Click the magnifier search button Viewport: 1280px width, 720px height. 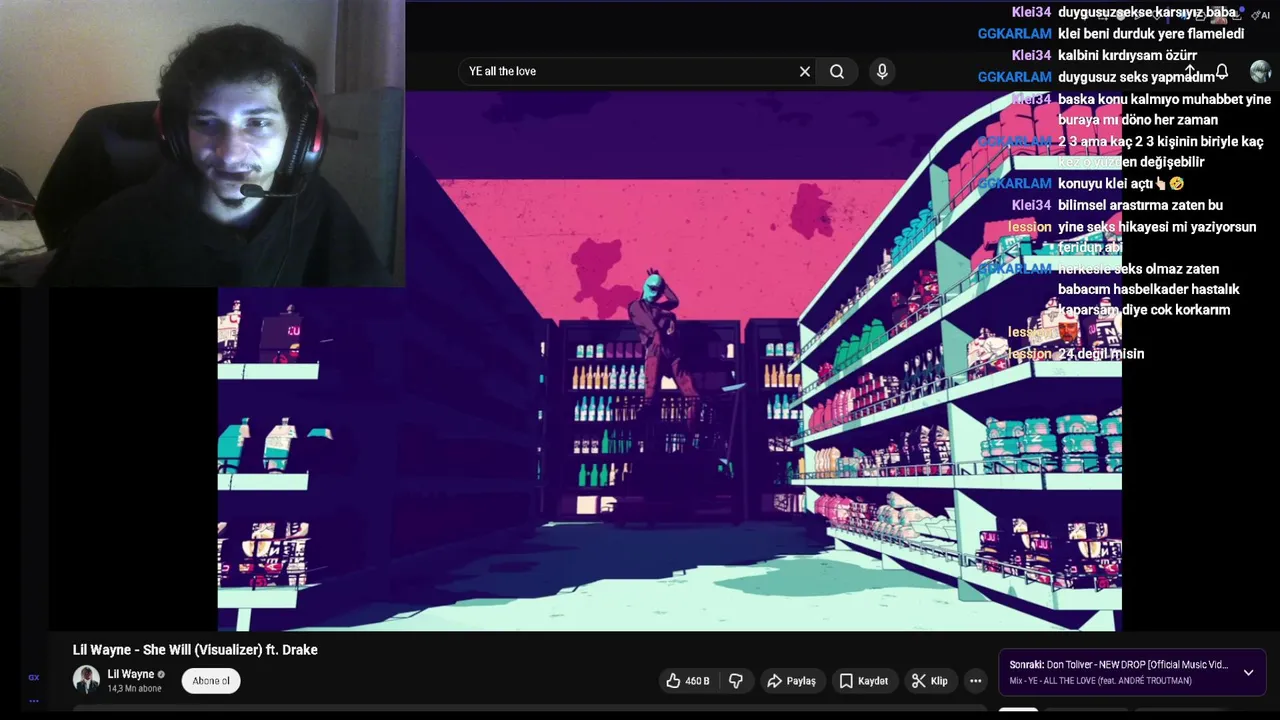[837, 71]
